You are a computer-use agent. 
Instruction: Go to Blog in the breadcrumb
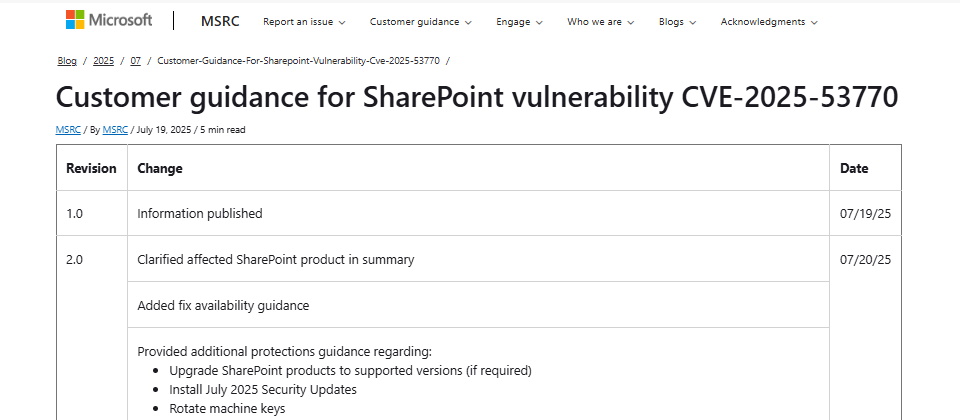click(67, 61)
